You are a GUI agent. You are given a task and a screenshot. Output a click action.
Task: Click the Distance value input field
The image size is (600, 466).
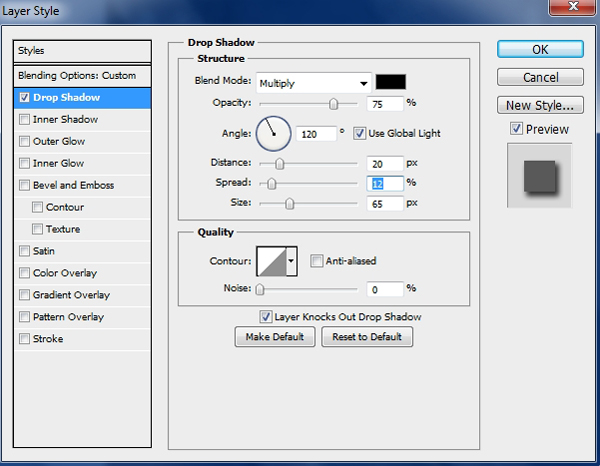pos(384,164)
